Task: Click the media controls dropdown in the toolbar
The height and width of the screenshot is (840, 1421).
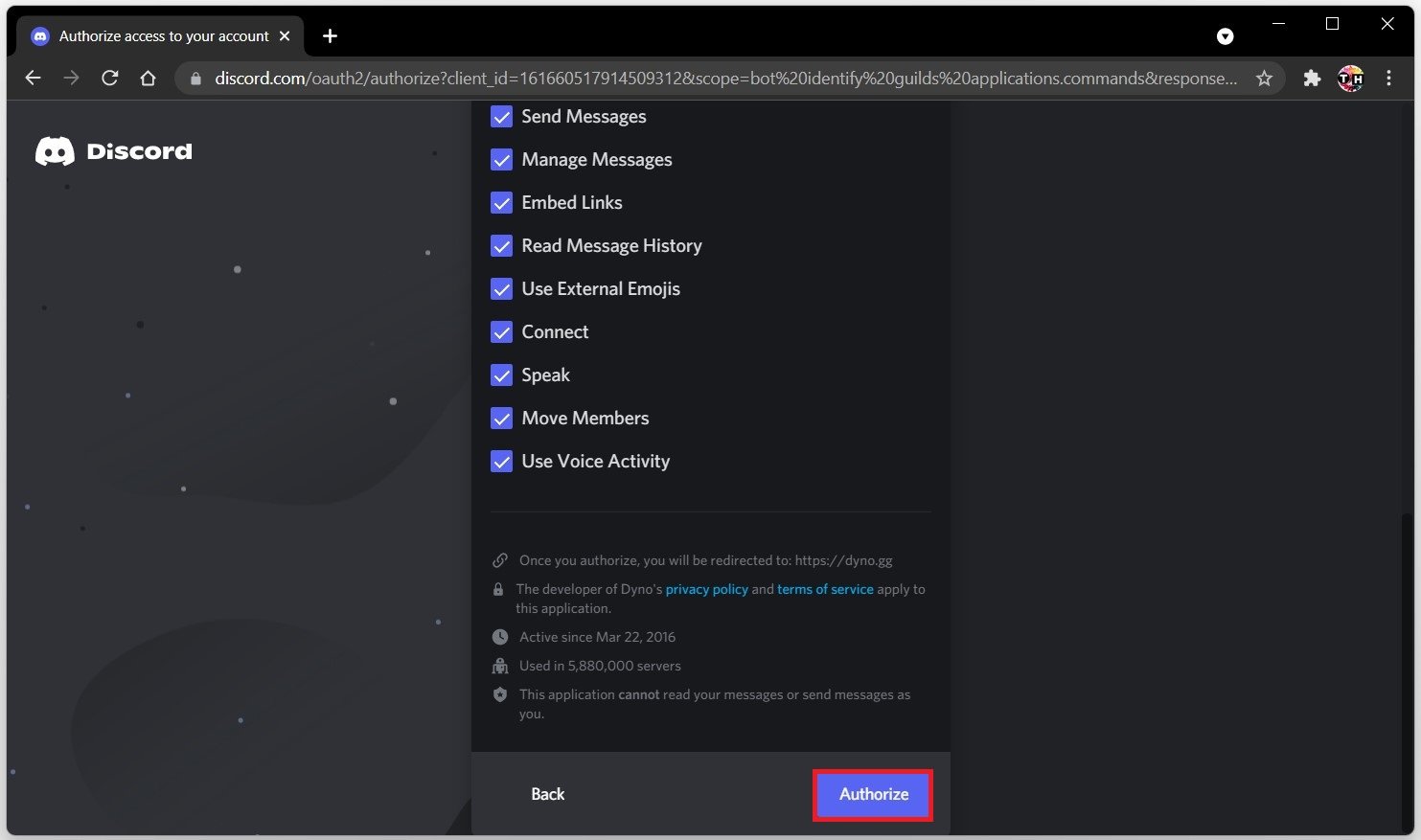Action: 1225,35
